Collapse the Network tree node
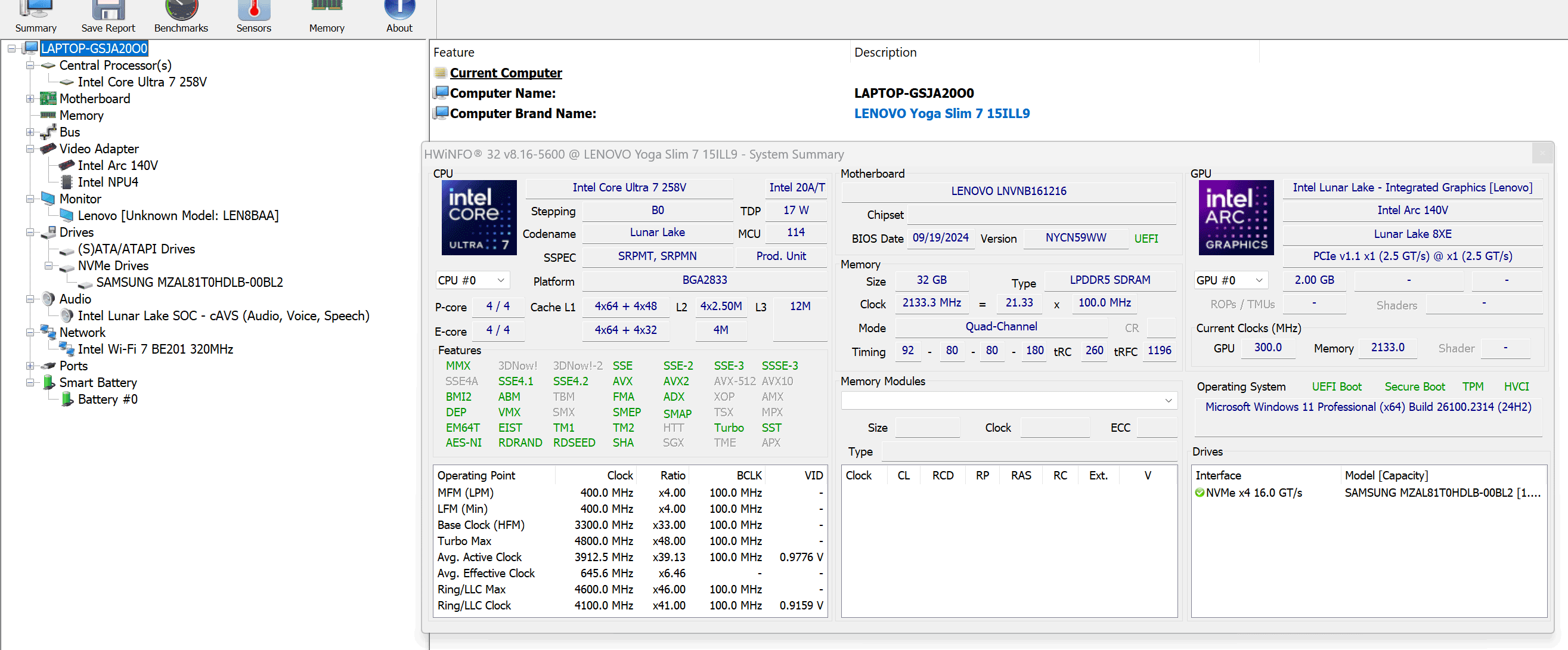 point(30,332)
